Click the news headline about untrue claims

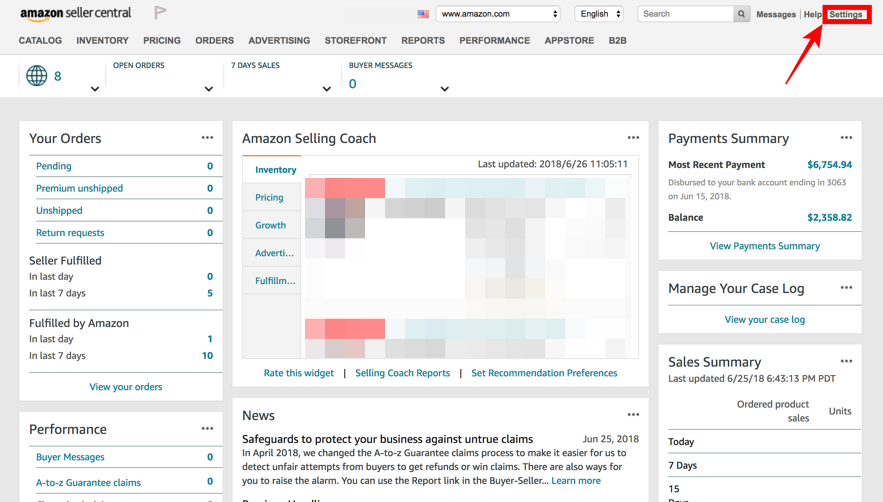(x=387, y=439)
